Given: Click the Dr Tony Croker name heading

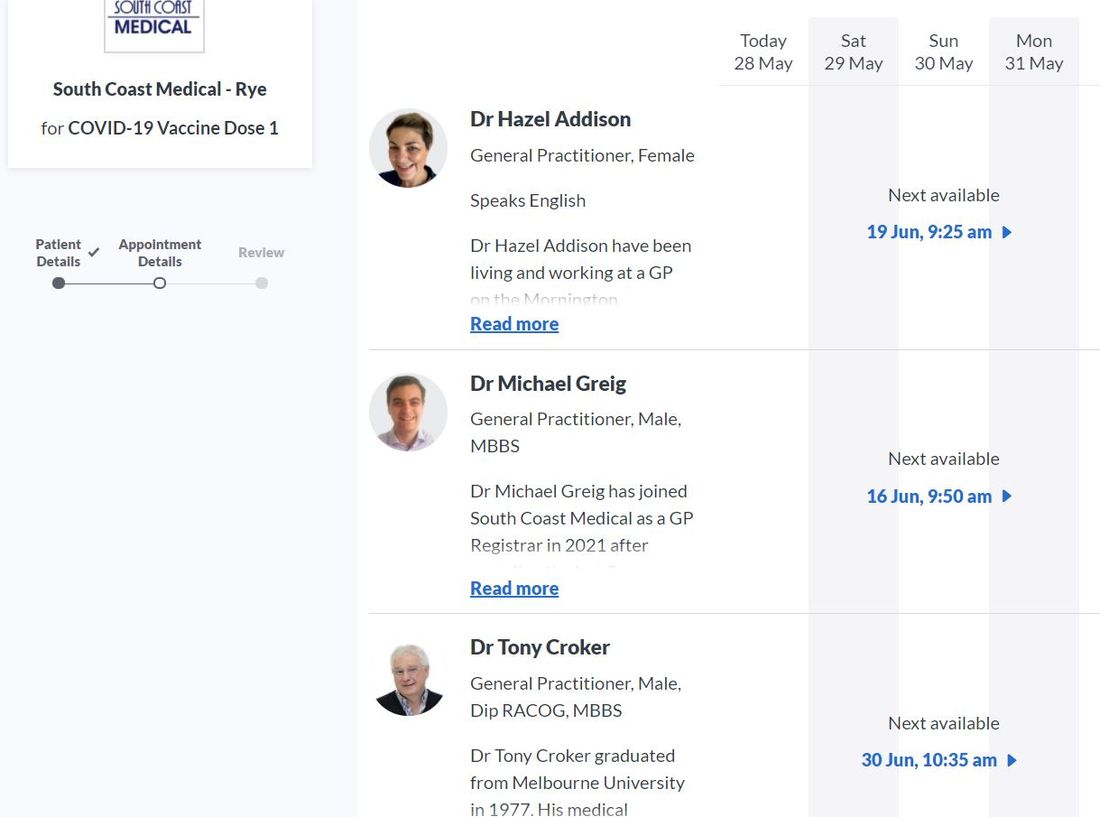Looking at the screenshot, I should 539,647.
